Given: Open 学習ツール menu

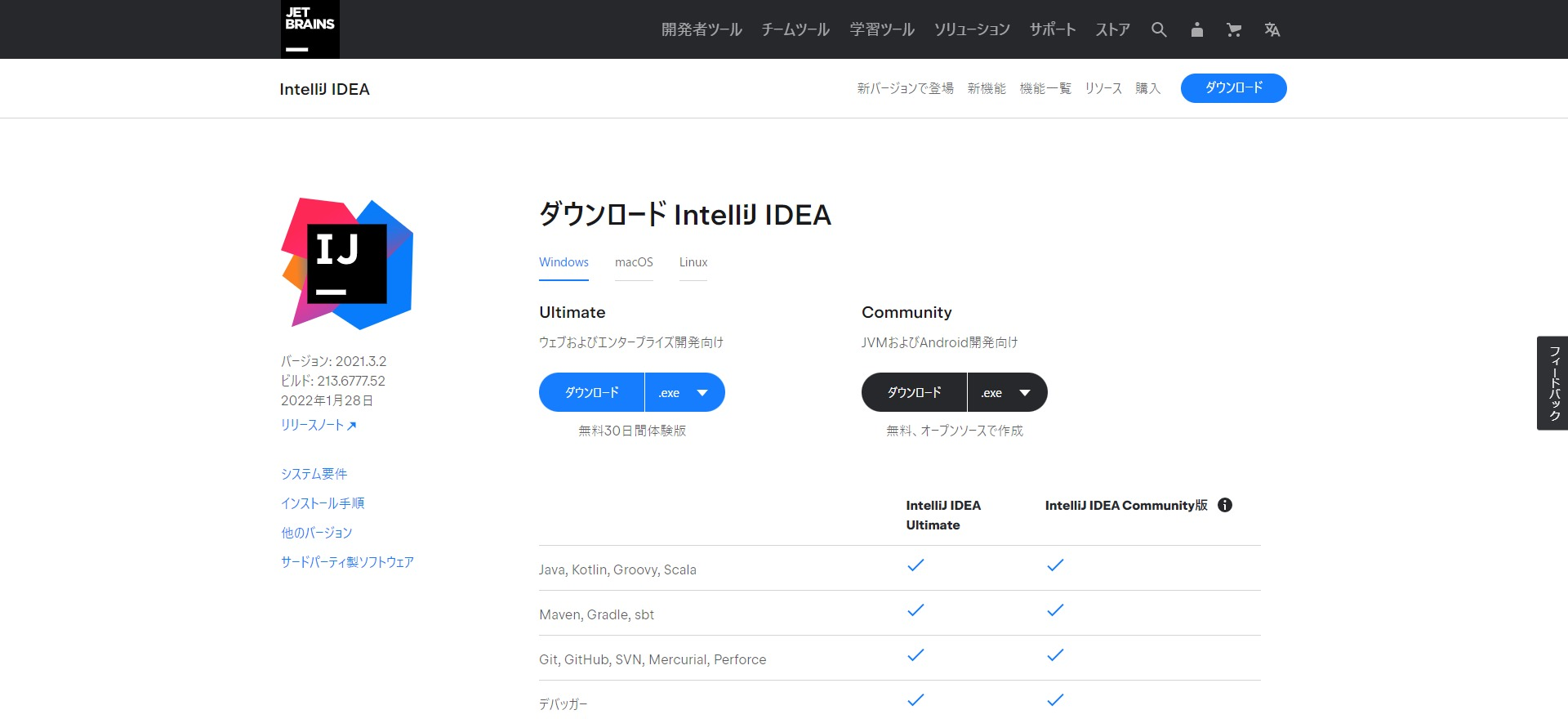Looking at the screenshot, I should point(882,29).
